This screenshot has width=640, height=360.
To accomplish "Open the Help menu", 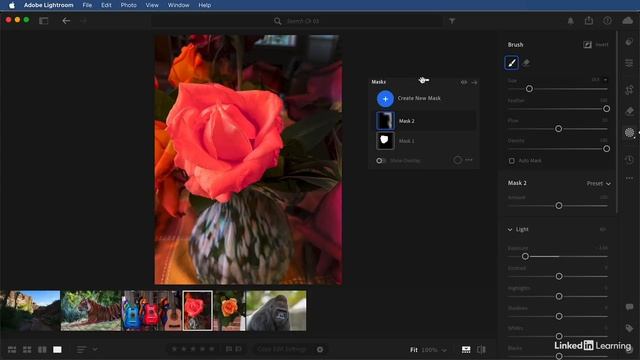I will tap(204, 5).
